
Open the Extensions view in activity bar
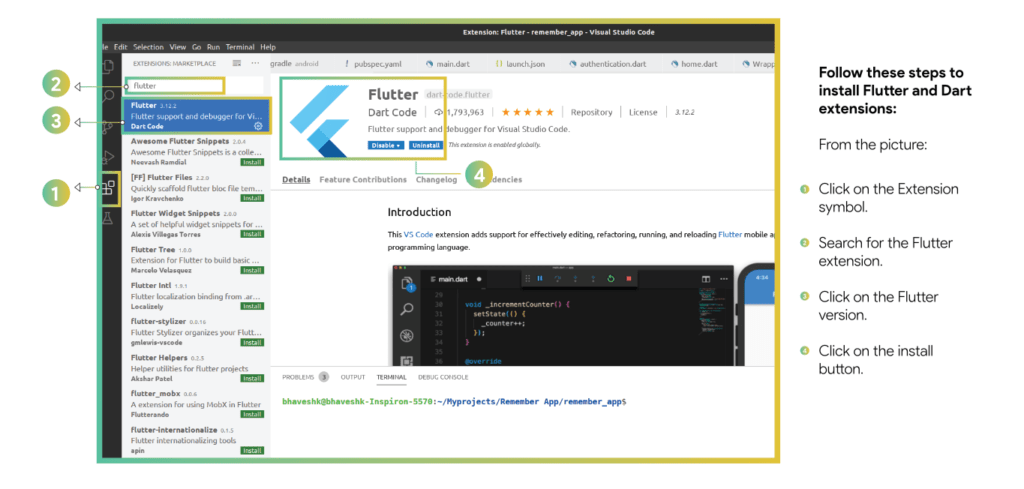tap(109, 187)
